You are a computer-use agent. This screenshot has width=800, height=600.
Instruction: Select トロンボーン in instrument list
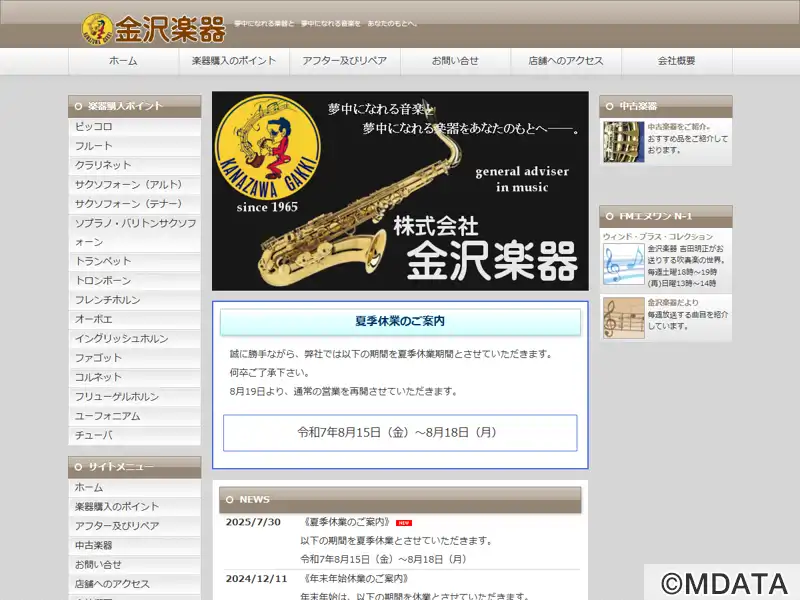(x=135, y=281)
